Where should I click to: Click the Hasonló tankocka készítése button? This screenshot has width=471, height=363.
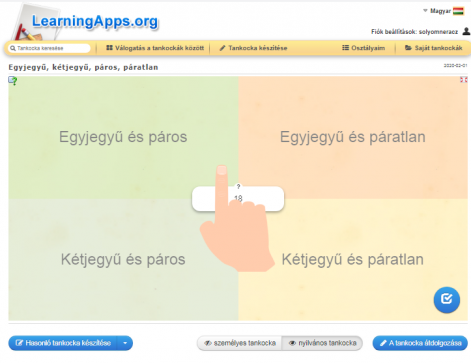pyautogui.click(x=63, y=343)
